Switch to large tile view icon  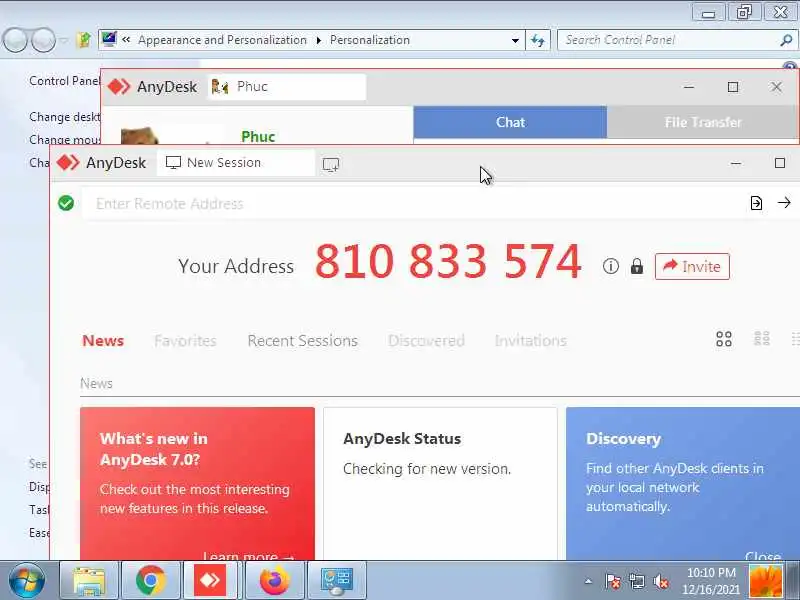tap(724, 339)
